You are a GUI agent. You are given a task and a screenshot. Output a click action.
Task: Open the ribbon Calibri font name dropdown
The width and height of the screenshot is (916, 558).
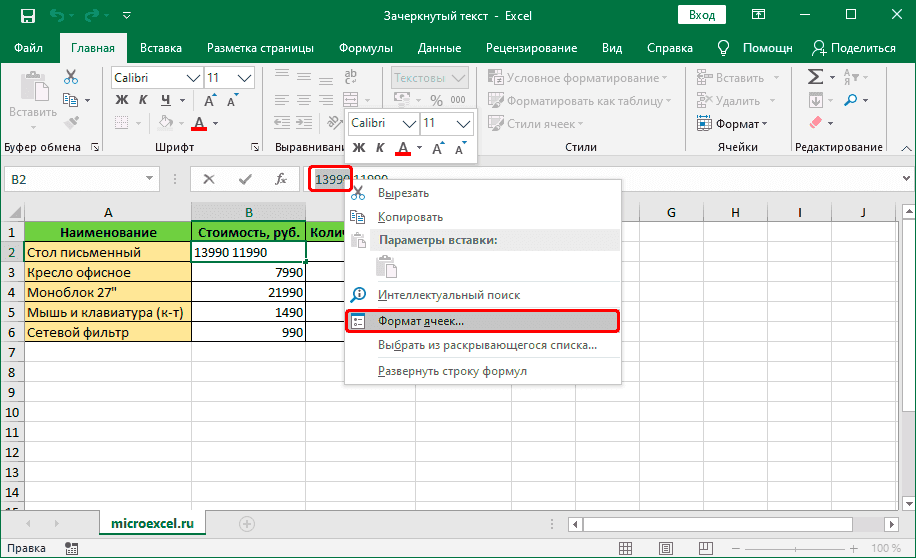coord(192,77)
